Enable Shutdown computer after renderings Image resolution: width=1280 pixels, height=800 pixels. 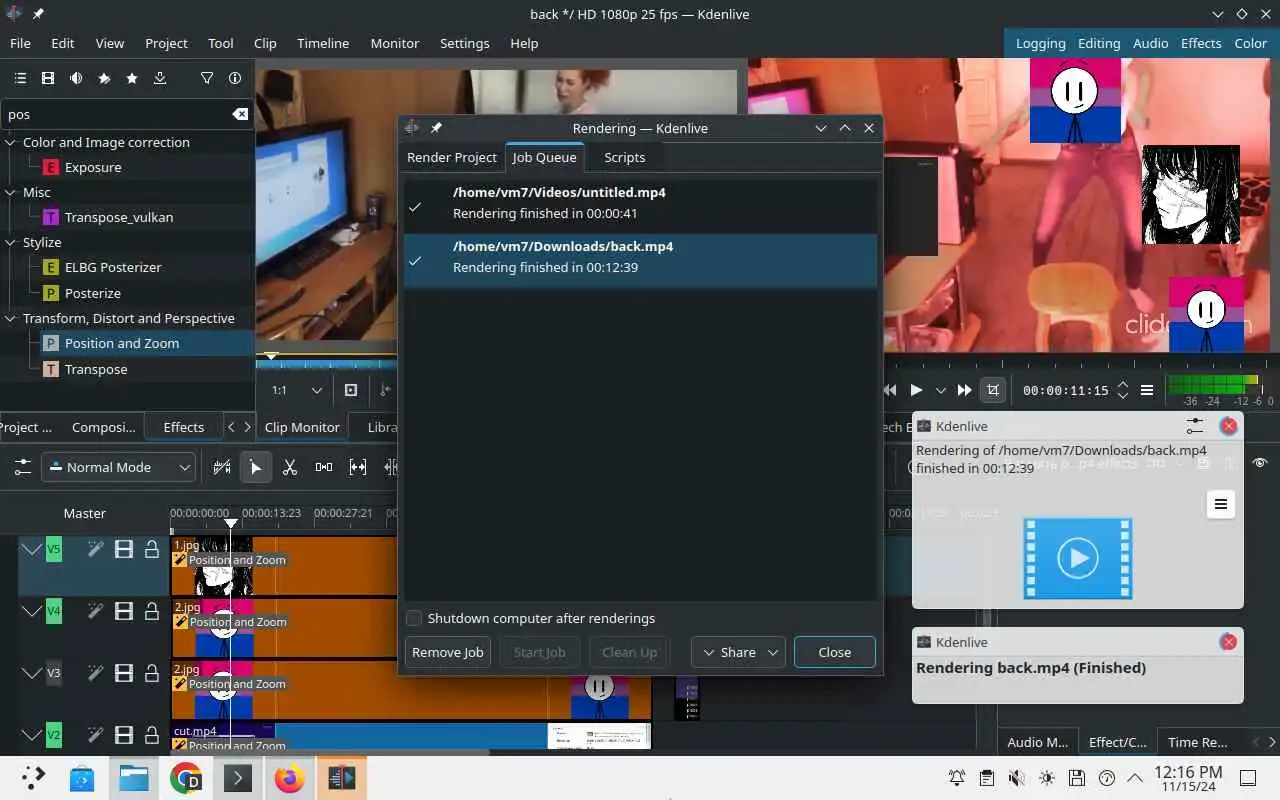tap(414, 618)
